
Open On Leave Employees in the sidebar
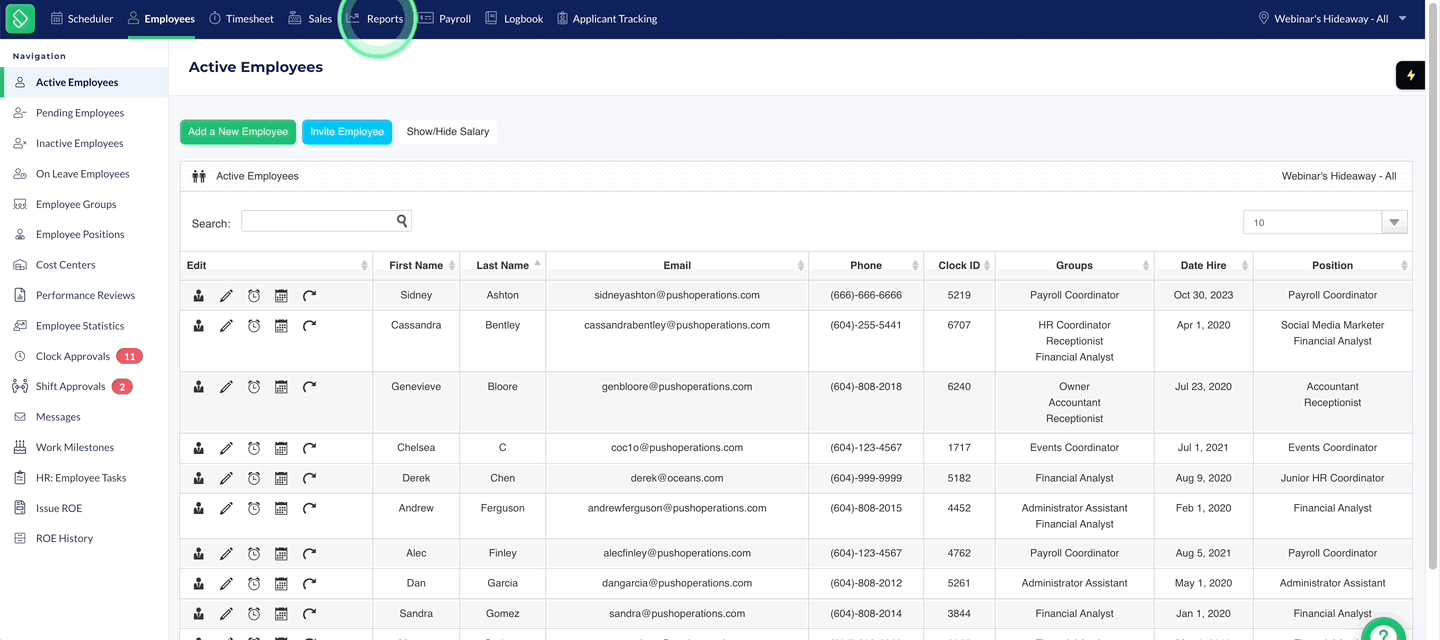pos(83,174)
